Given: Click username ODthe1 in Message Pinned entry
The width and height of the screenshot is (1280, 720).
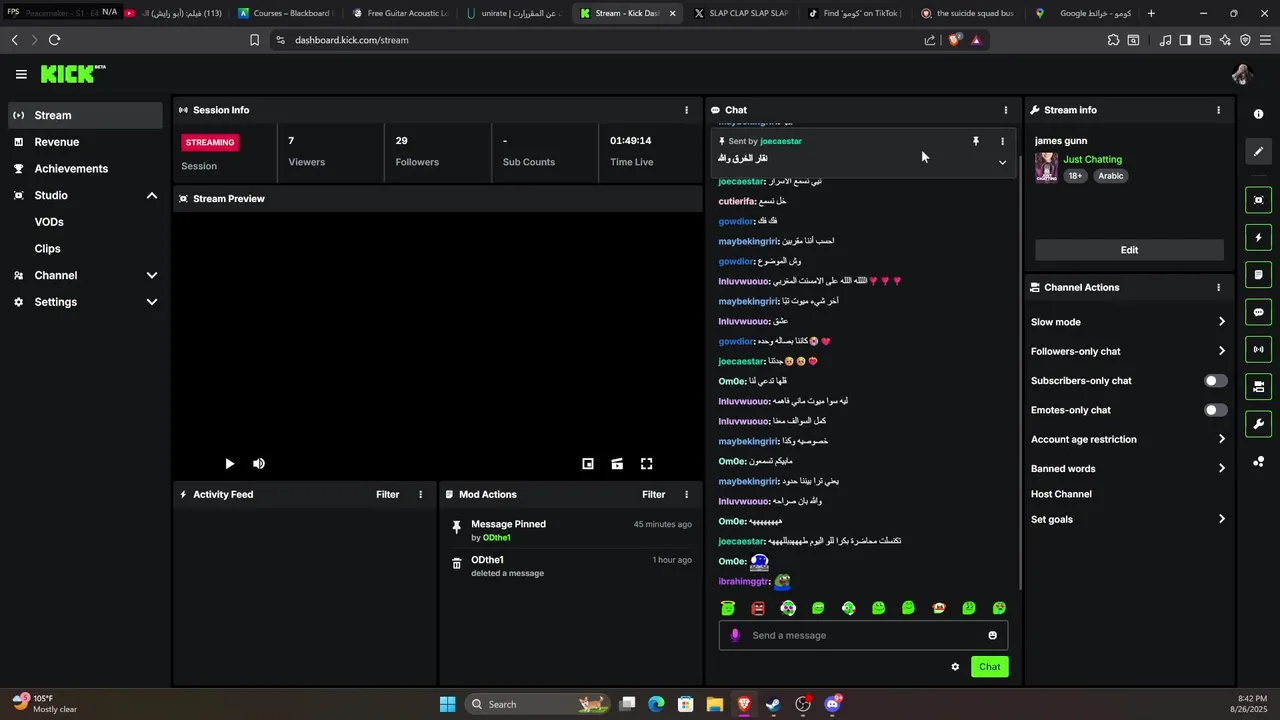Looking at the screenshot, I should coord(497,538).
